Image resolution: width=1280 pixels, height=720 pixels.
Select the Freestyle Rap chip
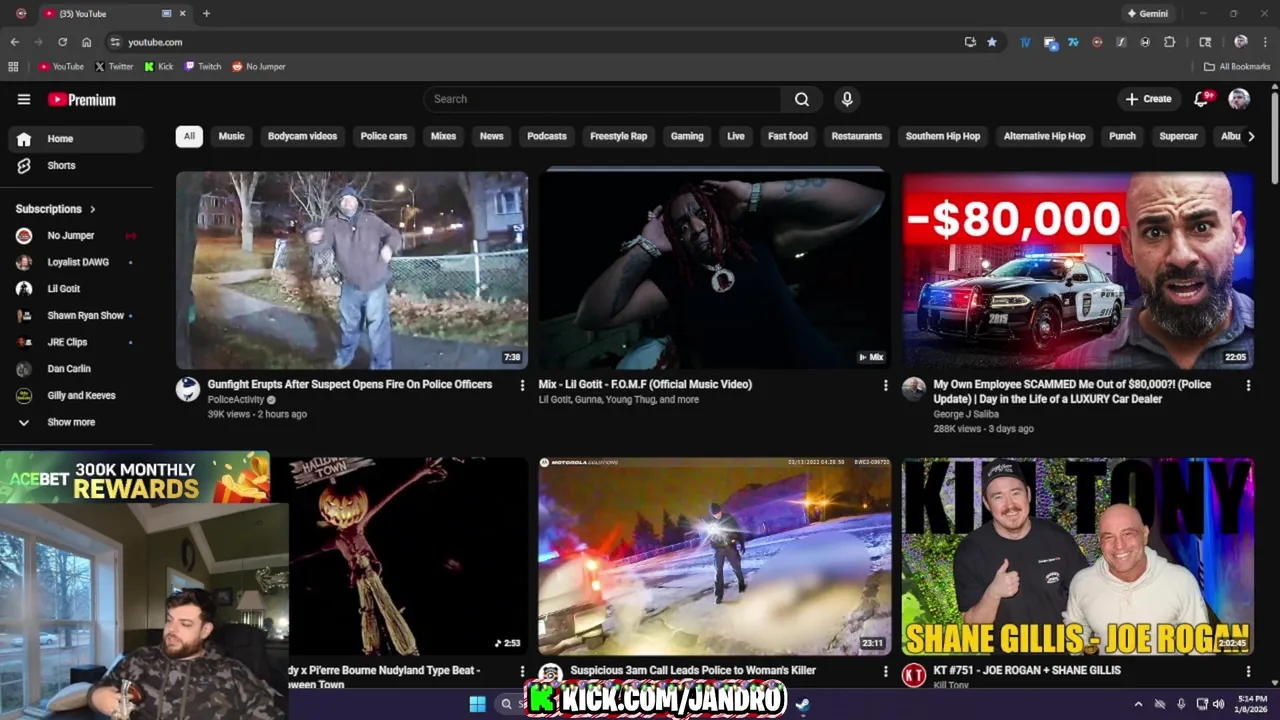(x=618, y=136)
